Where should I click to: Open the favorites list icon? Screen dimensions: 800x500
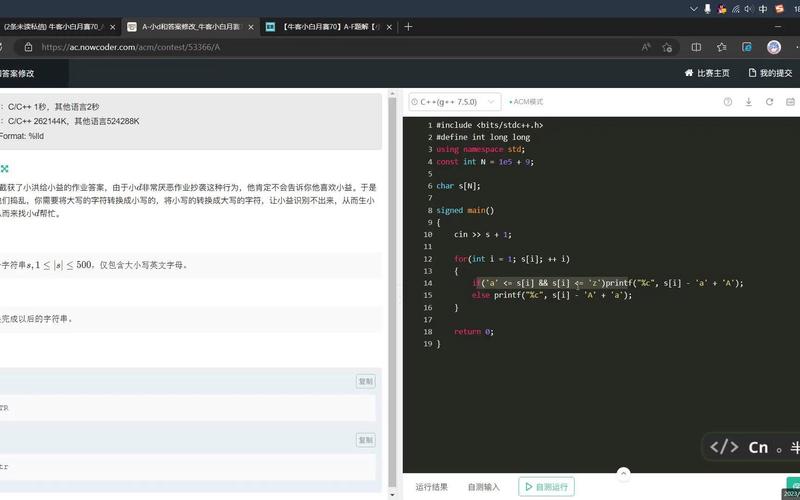tap(721, 47)
